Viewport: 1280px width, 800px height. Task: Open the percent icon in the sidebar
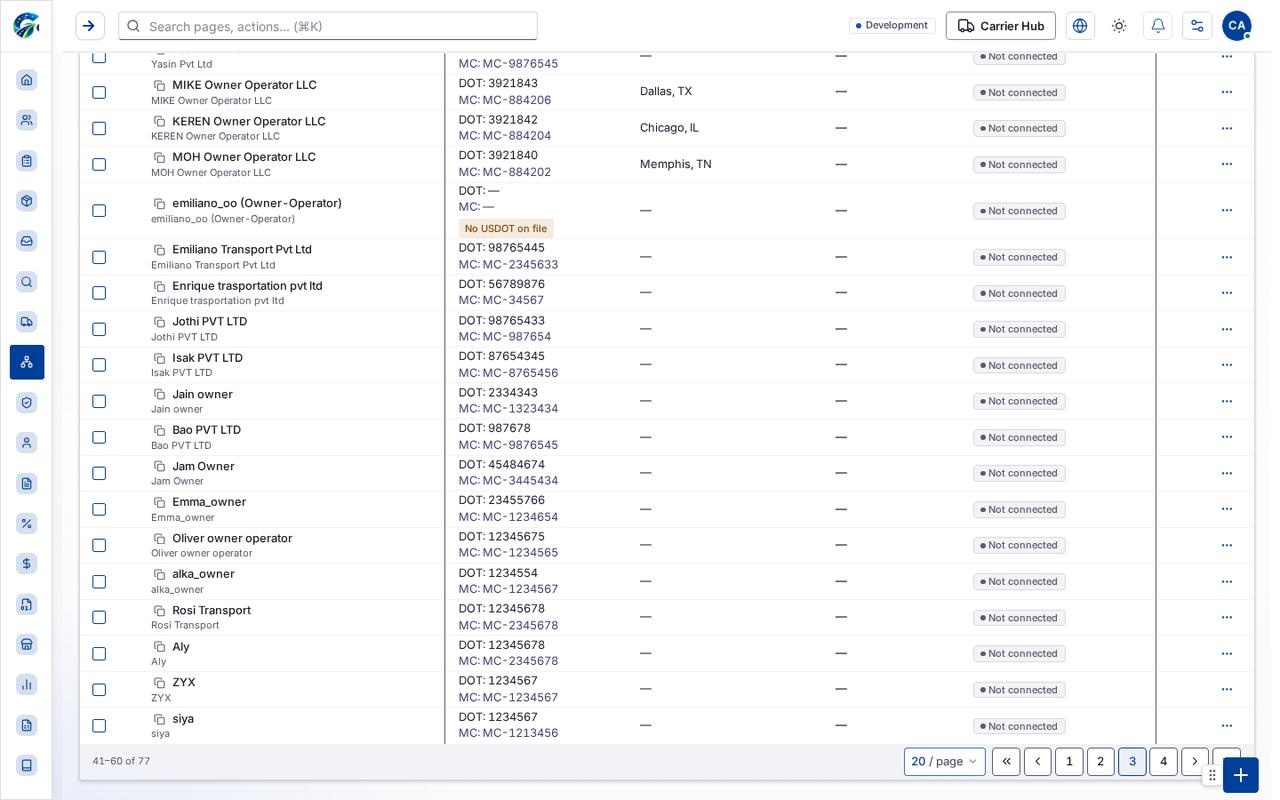27,523
